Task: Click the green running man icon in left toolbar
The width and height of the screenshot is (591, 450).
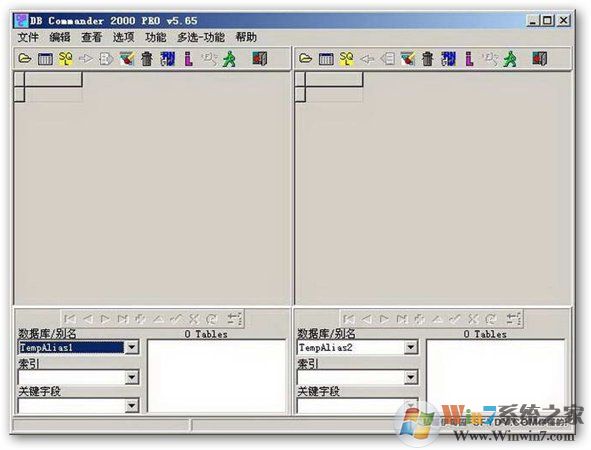Action: pos(229,59)
